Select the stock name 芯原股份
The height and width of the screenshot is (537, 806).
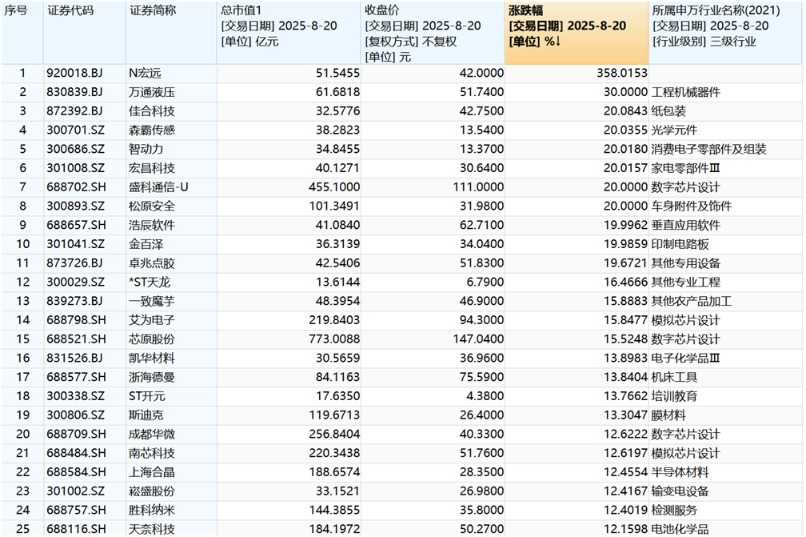point(152,339)
